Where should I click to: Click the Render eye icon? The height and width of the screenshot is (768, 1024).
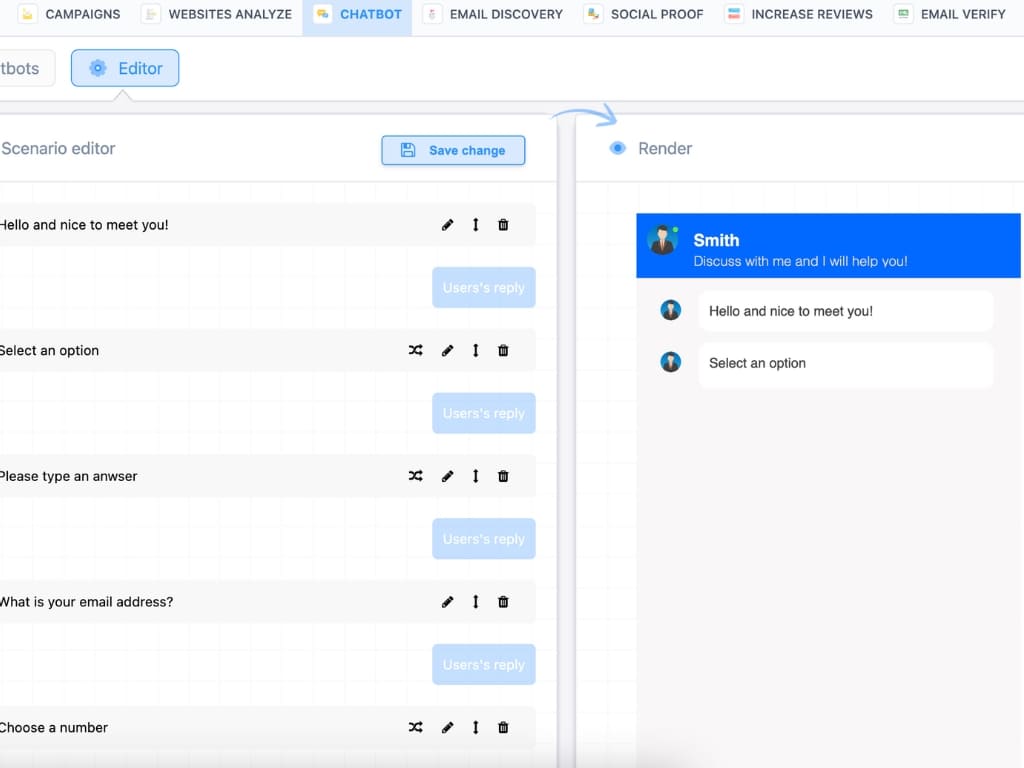click(617, 148)
